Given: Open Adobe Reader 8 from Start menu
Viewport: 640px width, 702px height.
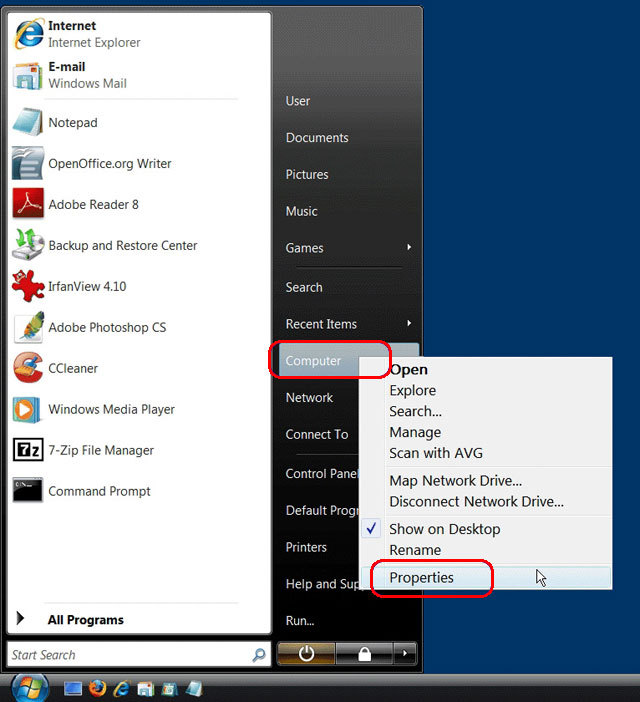Looking at the screenshot, I should (93, 204).
